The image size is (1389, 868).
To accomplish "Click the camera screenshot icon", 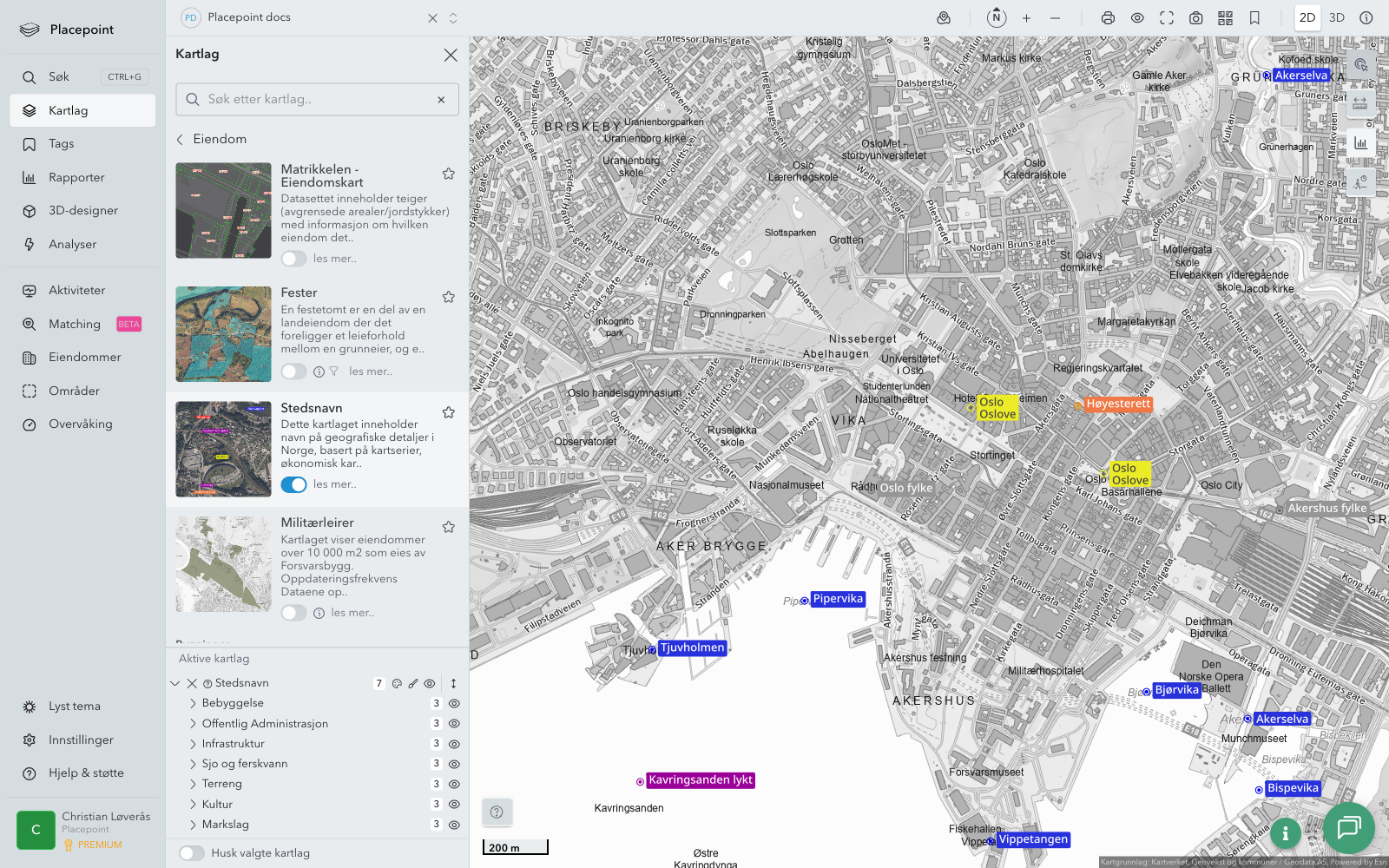I will pyautogui.click(x=1195, y=17).
